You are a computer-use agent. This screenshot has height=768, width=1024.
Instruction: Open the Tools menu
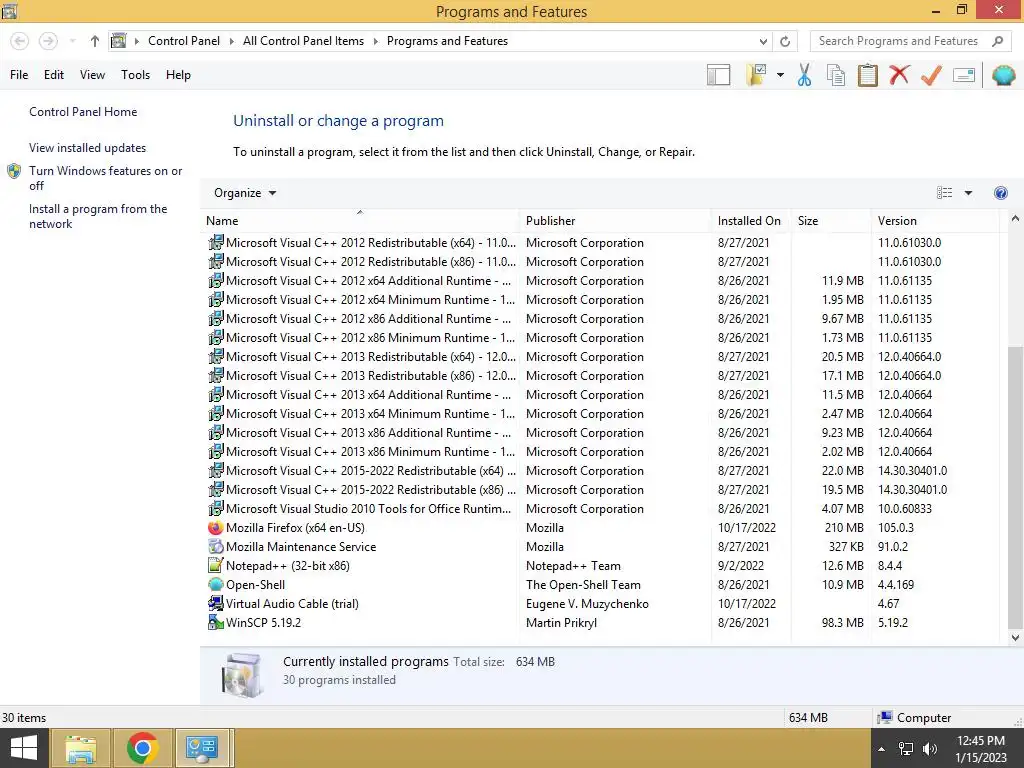tap(135, 75)
